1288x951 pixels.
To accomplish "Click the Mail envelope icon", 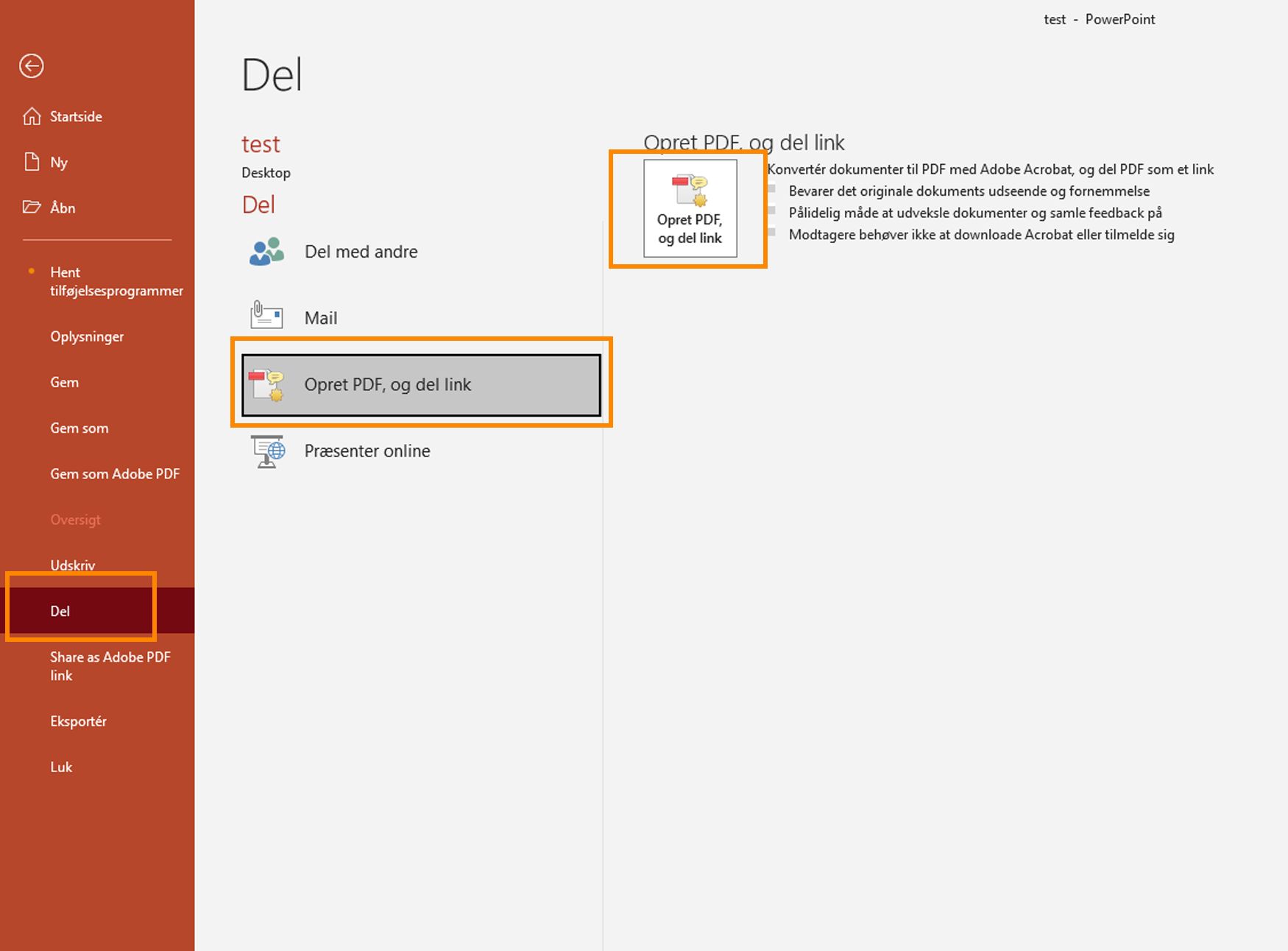I will [x=265, y=315].
